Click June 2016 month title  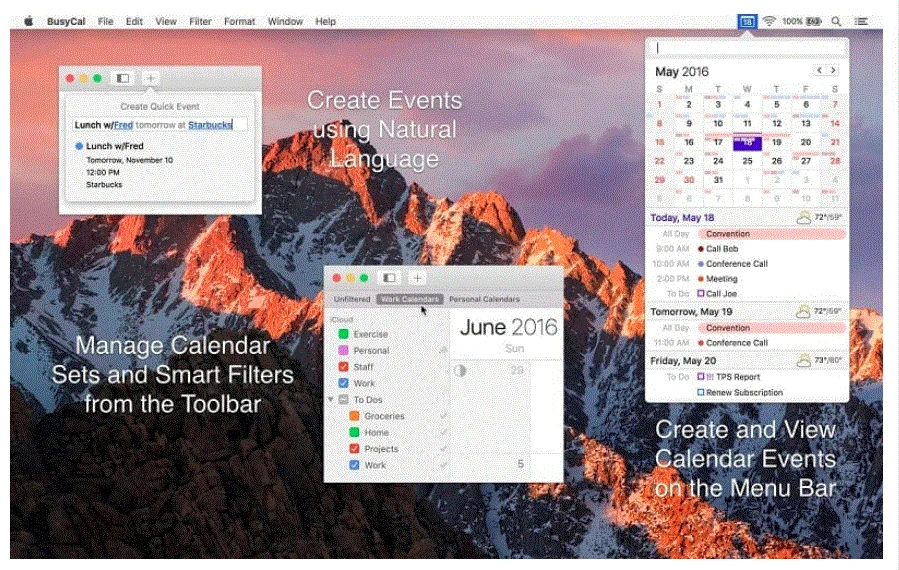(x=508, y=327)
